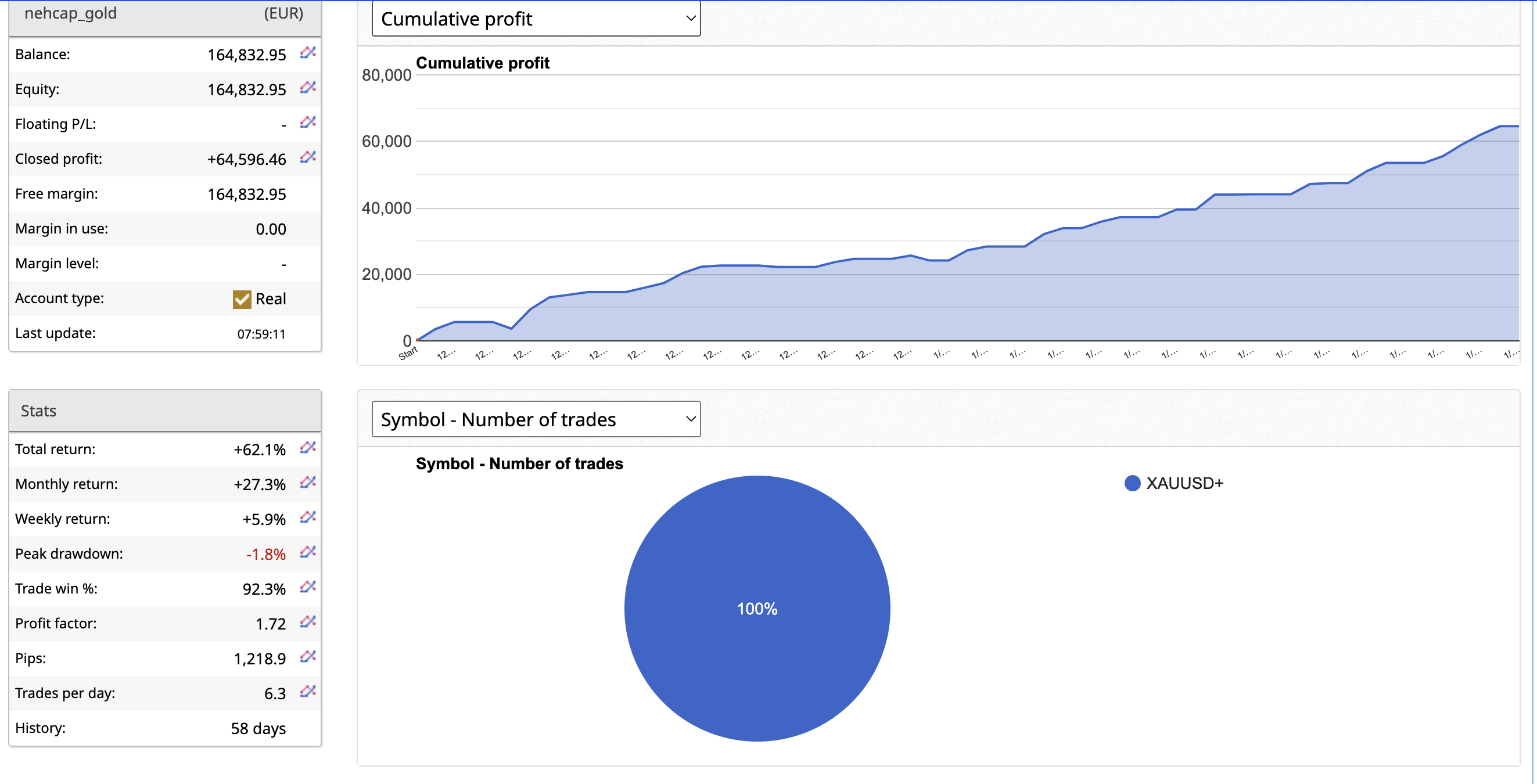Expand the Symbol - Number of trades dropdown
1537x784 pixels.
click(535, 419)
